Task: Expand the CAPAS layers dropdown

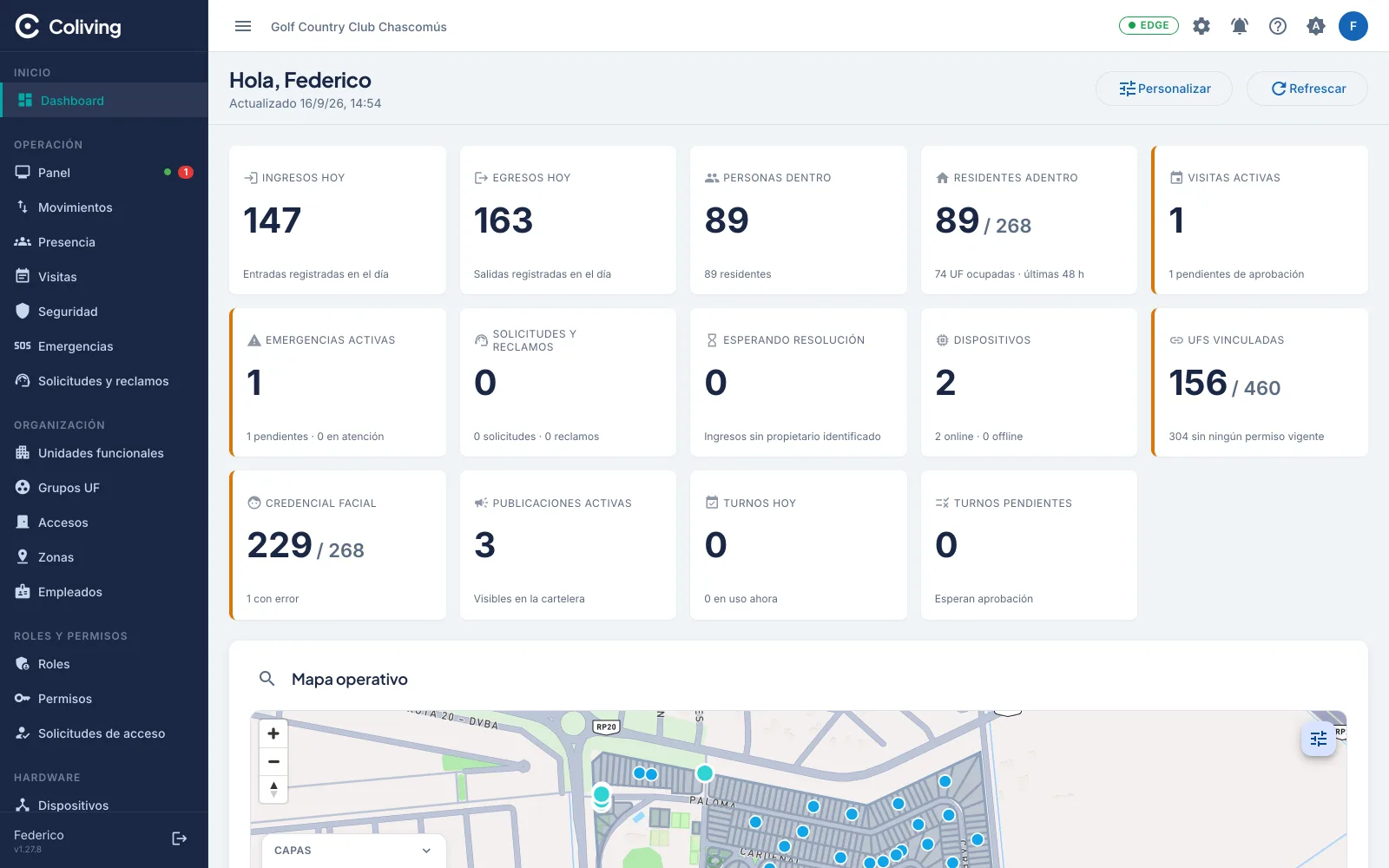Action: coord(353,851)
